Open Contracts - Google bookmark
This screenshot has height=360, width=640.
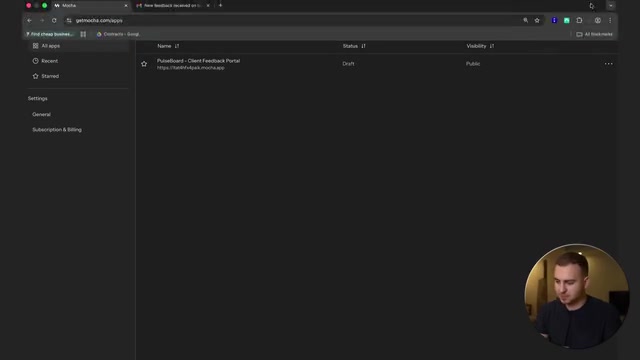(x=118, y=34)
